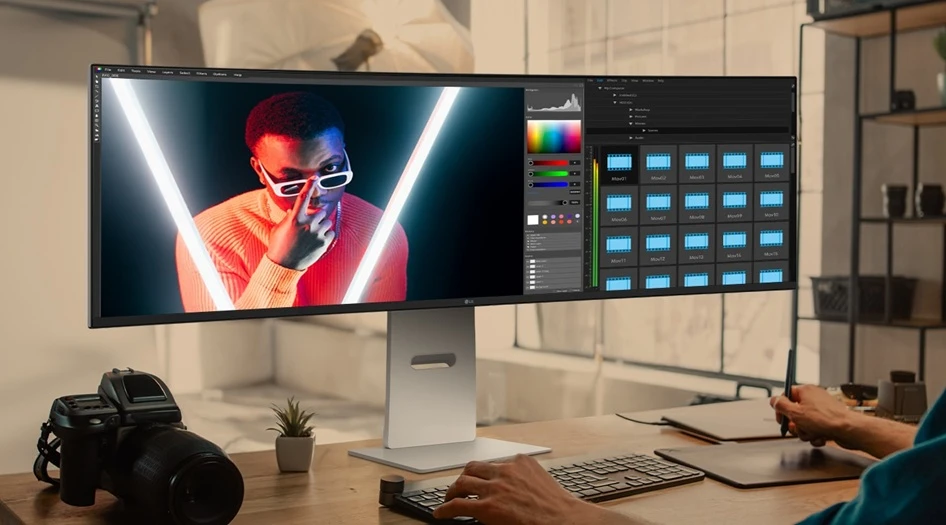Click the green channel color slider
This screenshot has height=525, width=946.
[548, 173]
